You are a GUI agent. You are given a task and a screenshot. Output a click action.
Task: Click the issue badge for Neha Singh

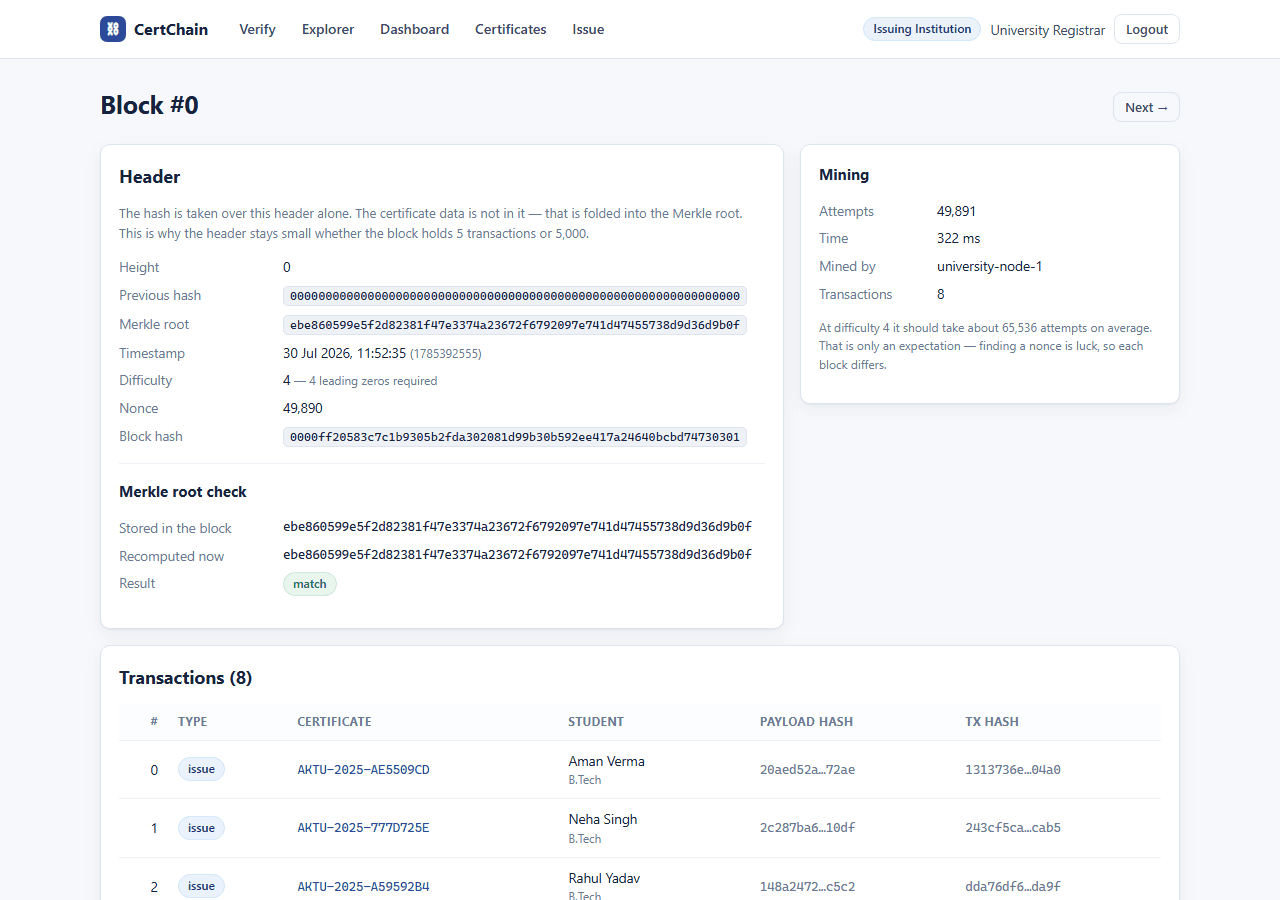(x=201, y=828)
